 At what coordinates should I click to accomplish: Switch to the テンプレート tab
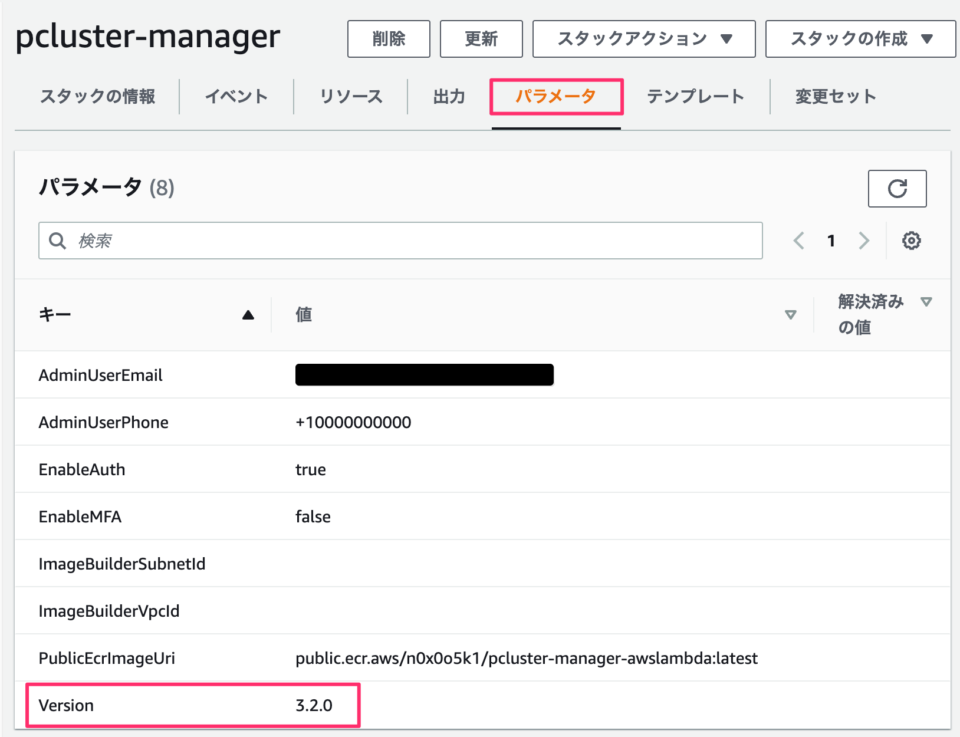pos(694,96)
